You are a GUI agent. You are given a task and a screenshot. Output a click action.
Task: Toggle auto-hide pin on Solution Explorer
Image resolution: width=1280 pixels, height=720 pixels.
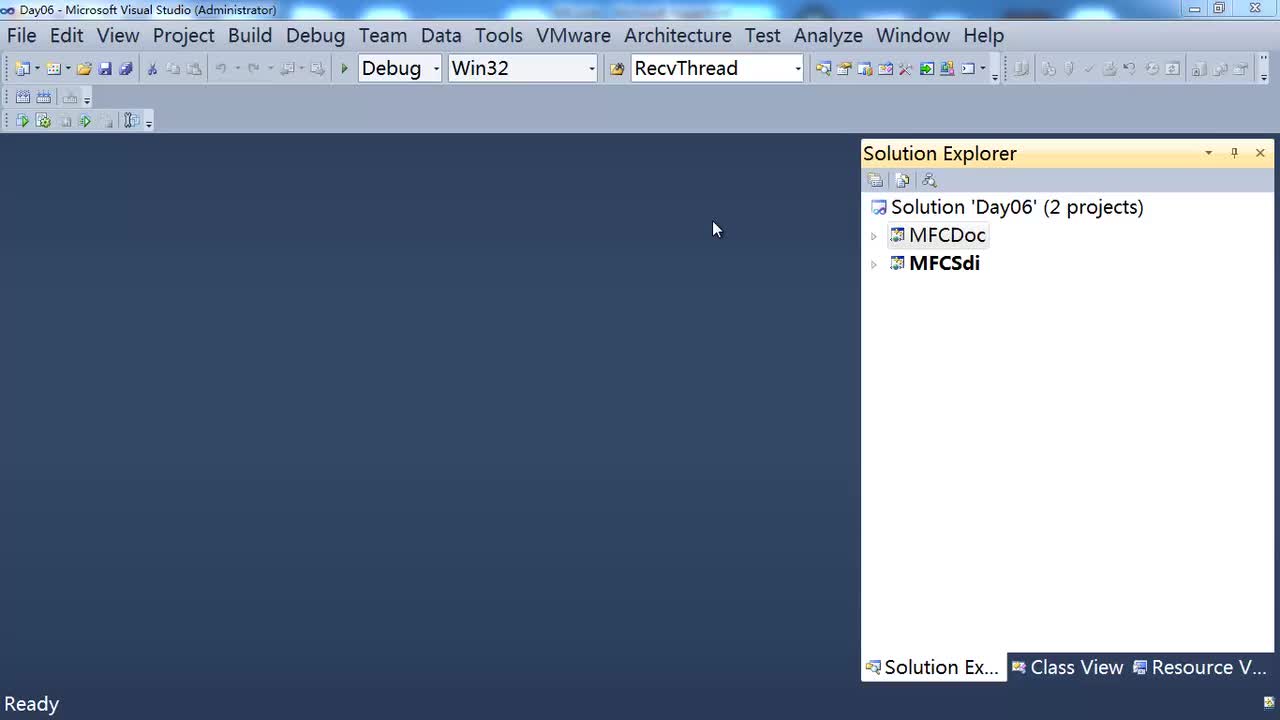tap(1234, 153)
